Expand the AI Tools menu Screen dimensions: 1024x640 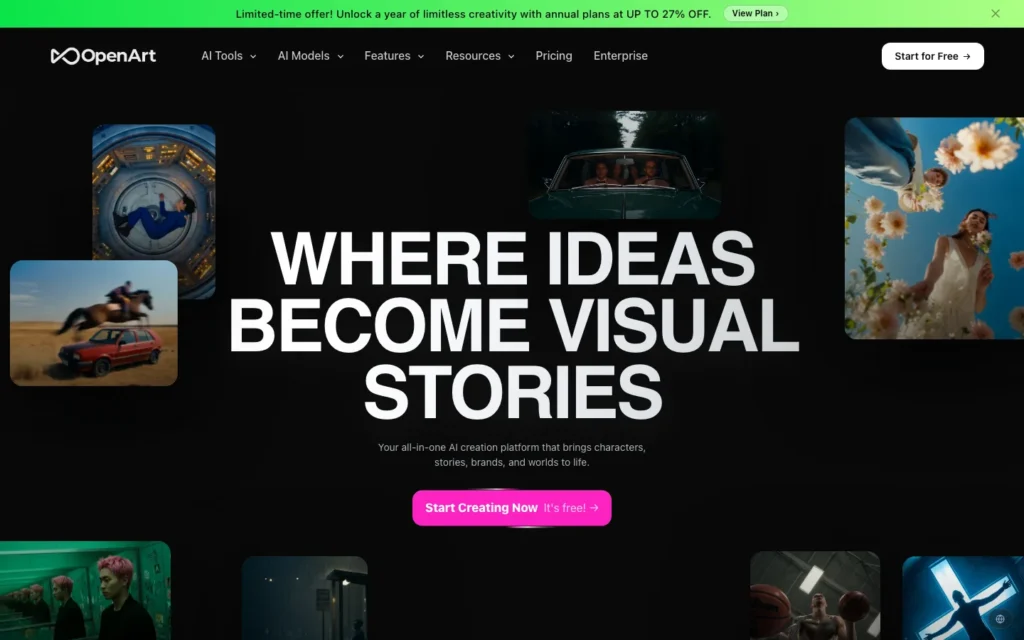point(229,56)
